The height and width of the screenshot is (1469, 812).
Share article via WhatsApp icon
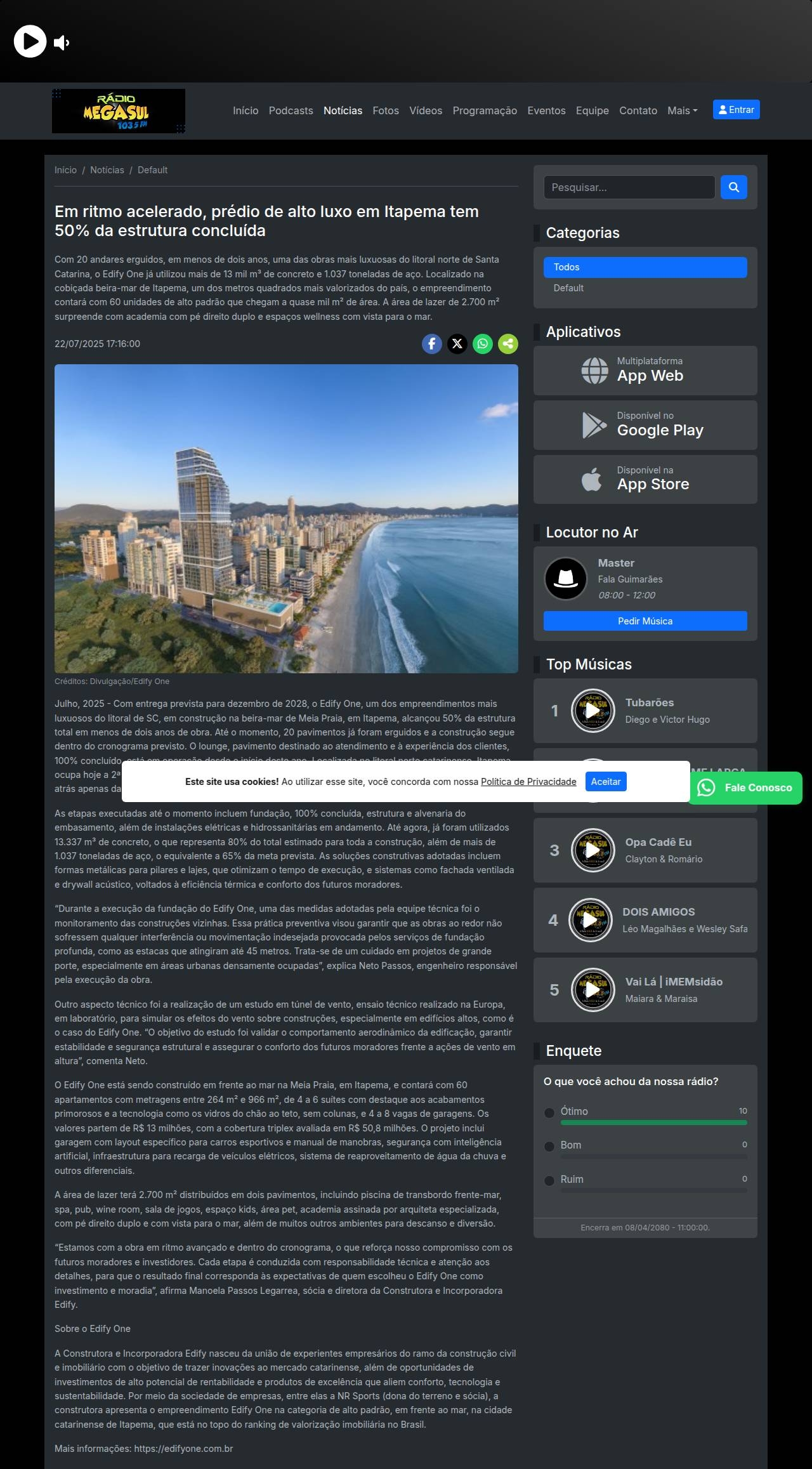click(x=482, y=344)
